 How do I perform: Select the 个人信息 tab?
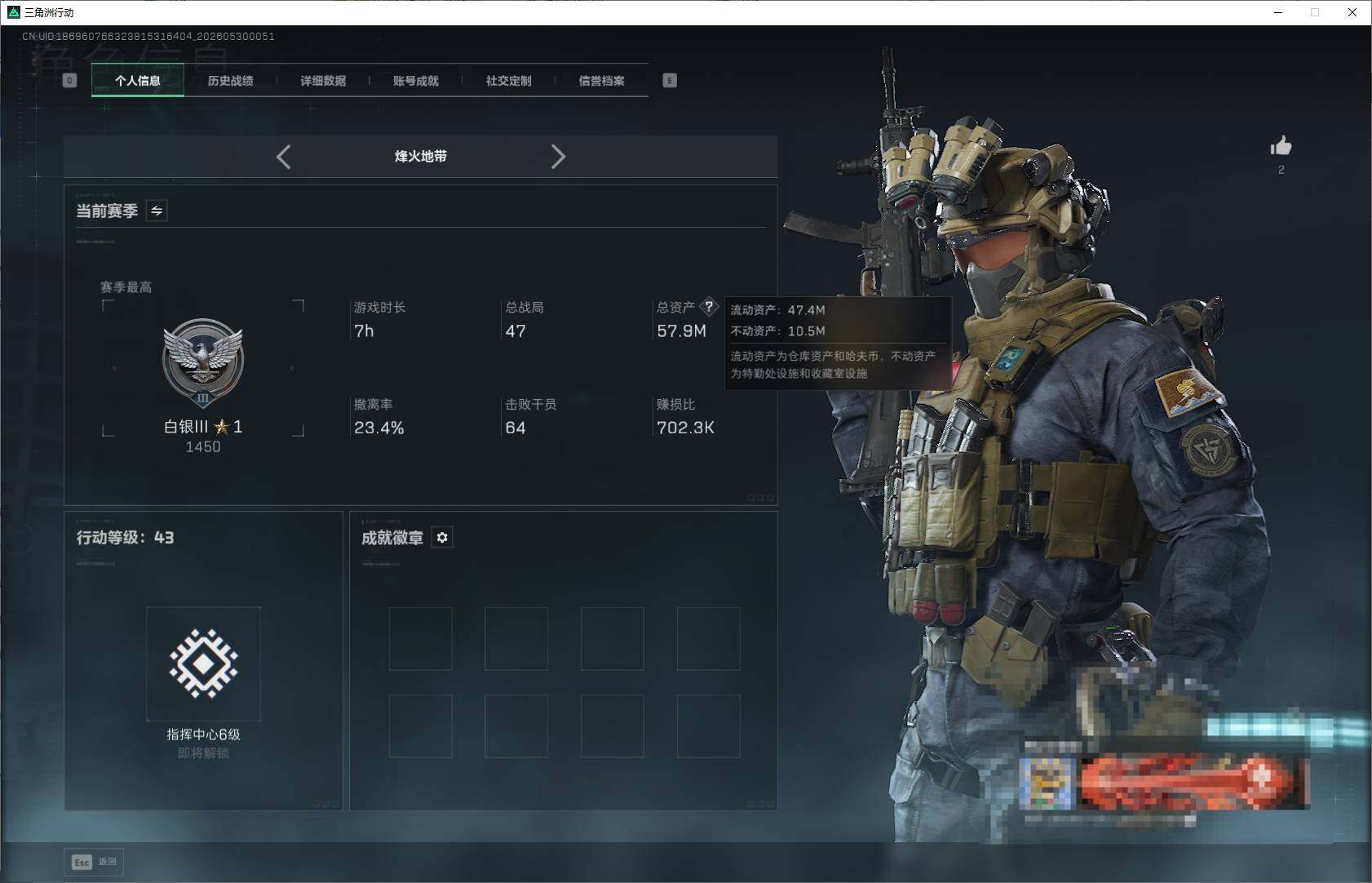coord(138,80)
